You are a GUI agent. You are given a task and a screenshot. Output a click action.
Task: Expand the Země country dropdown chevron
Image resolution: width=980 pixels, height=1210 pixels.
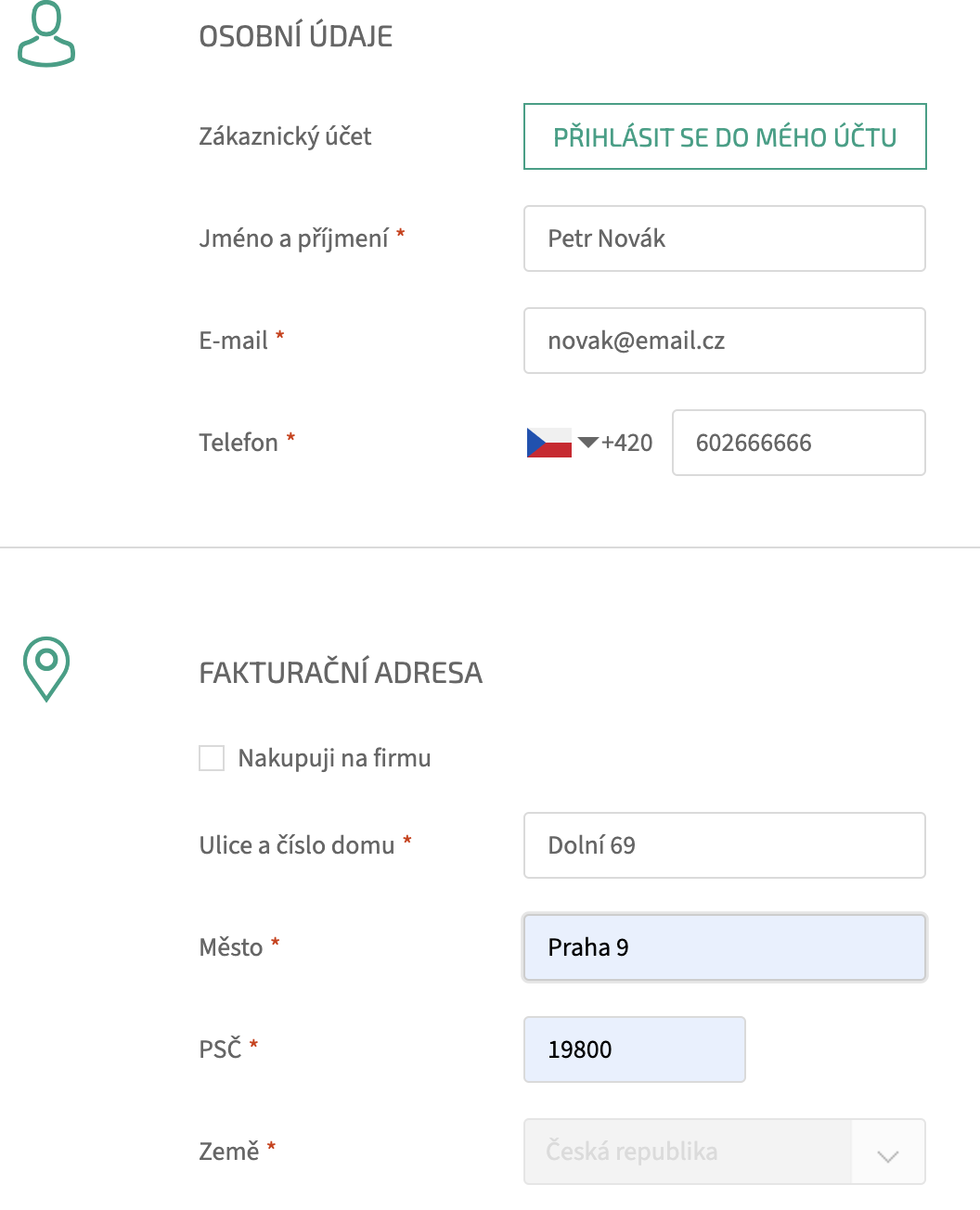tap(888, 1153)
